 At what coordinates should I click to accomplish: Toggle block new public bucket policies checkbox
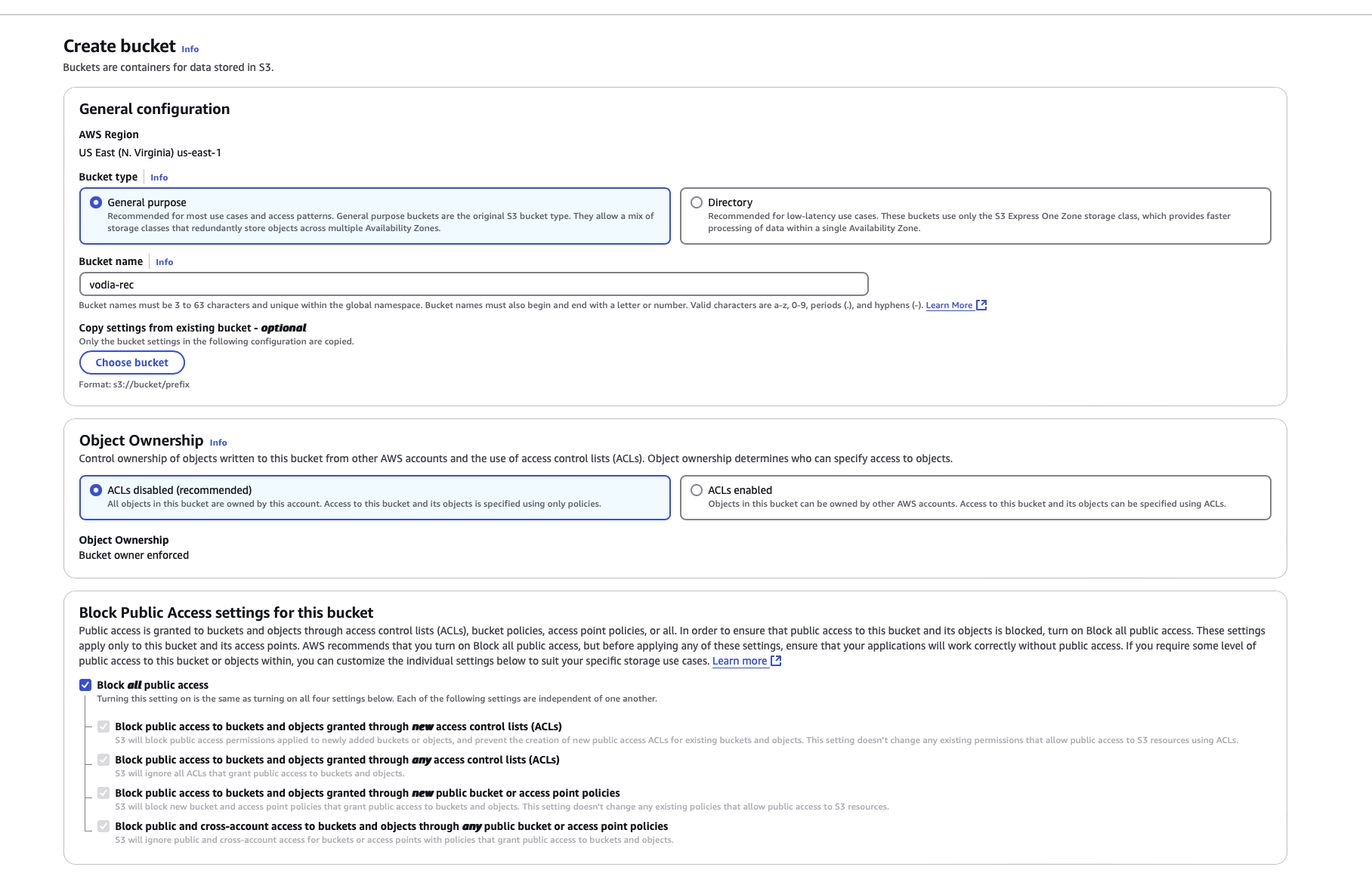point(104,793)
